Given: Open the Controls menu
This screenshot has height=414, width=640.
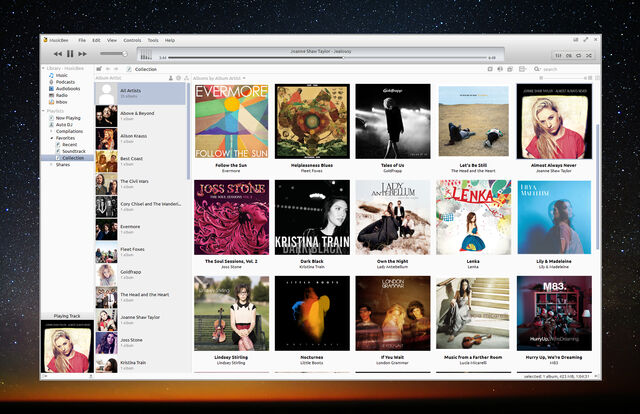Looking at the screenshot, I should point(132,40).
